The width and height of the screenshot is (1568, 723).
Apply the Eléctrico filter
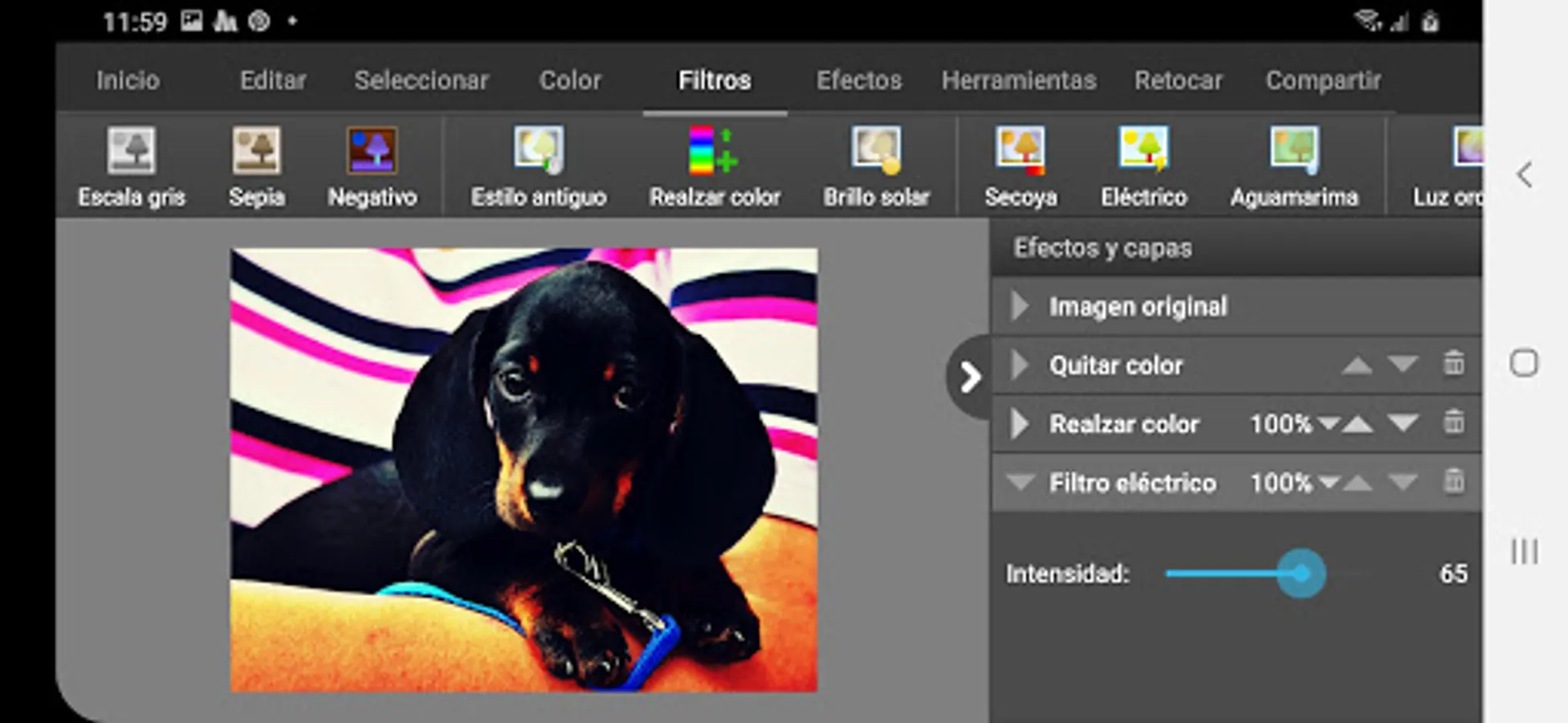(x=1143, y=167)
